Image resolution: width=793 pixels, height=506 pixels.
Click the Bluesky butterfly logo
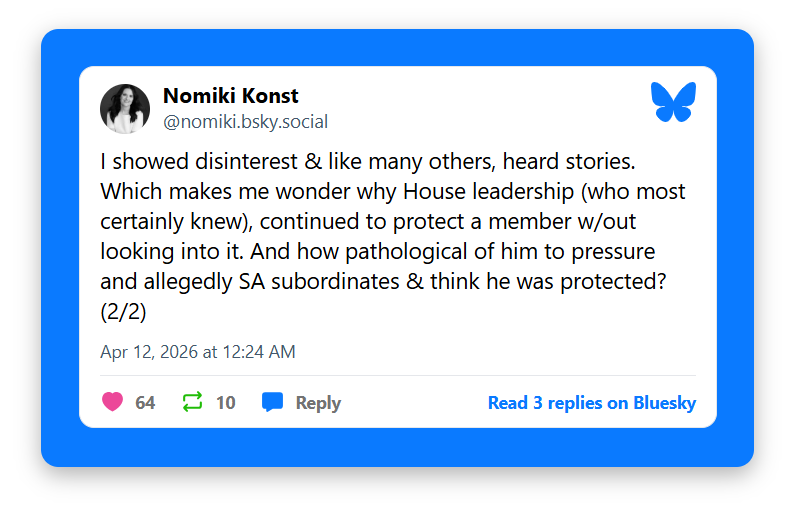(673, 103)
